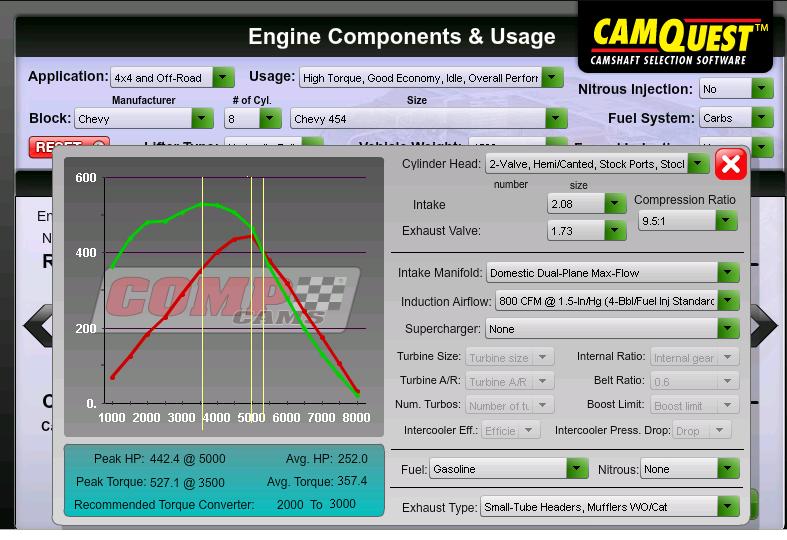The width and height of the screenshot is (787, 540).
Task: Click the left navigation arrow beside the popup
Action: [39, 326]
